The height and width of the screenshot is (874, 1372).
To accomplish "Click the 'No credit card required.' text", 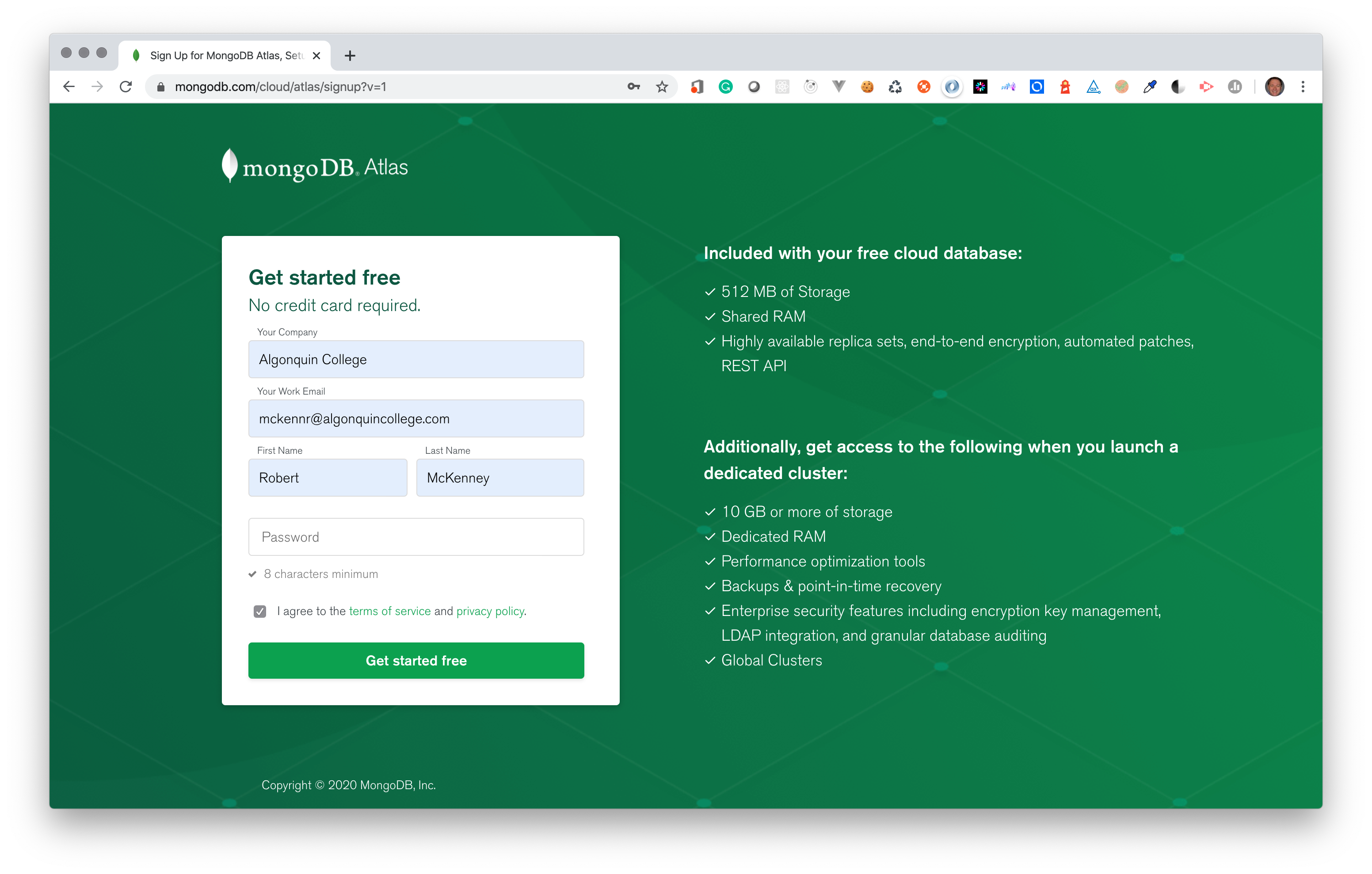I will [x=335, y=305].
